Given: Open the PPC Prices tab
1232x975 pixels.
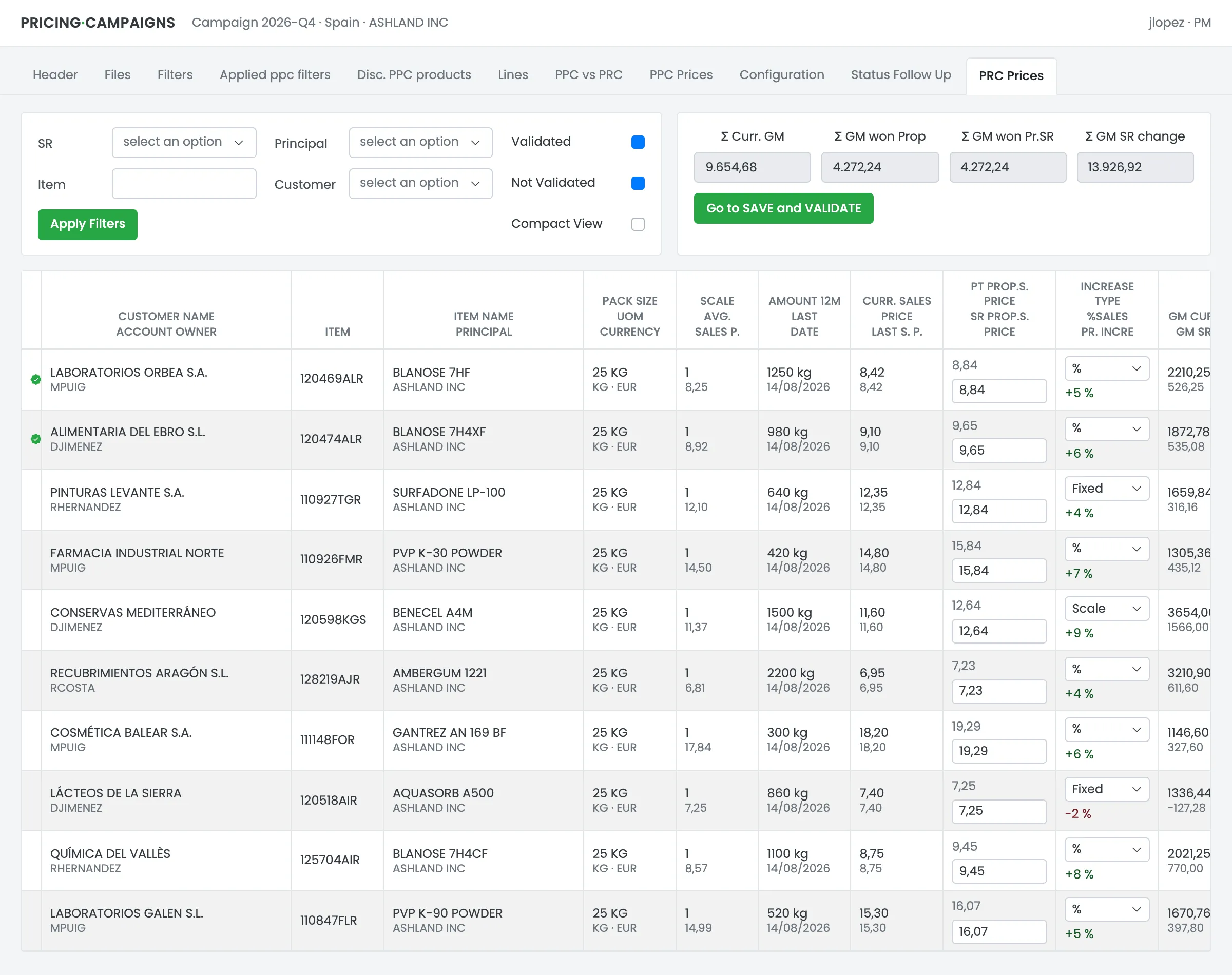Looking at the screenshot, I should click(x=681, y=75).
